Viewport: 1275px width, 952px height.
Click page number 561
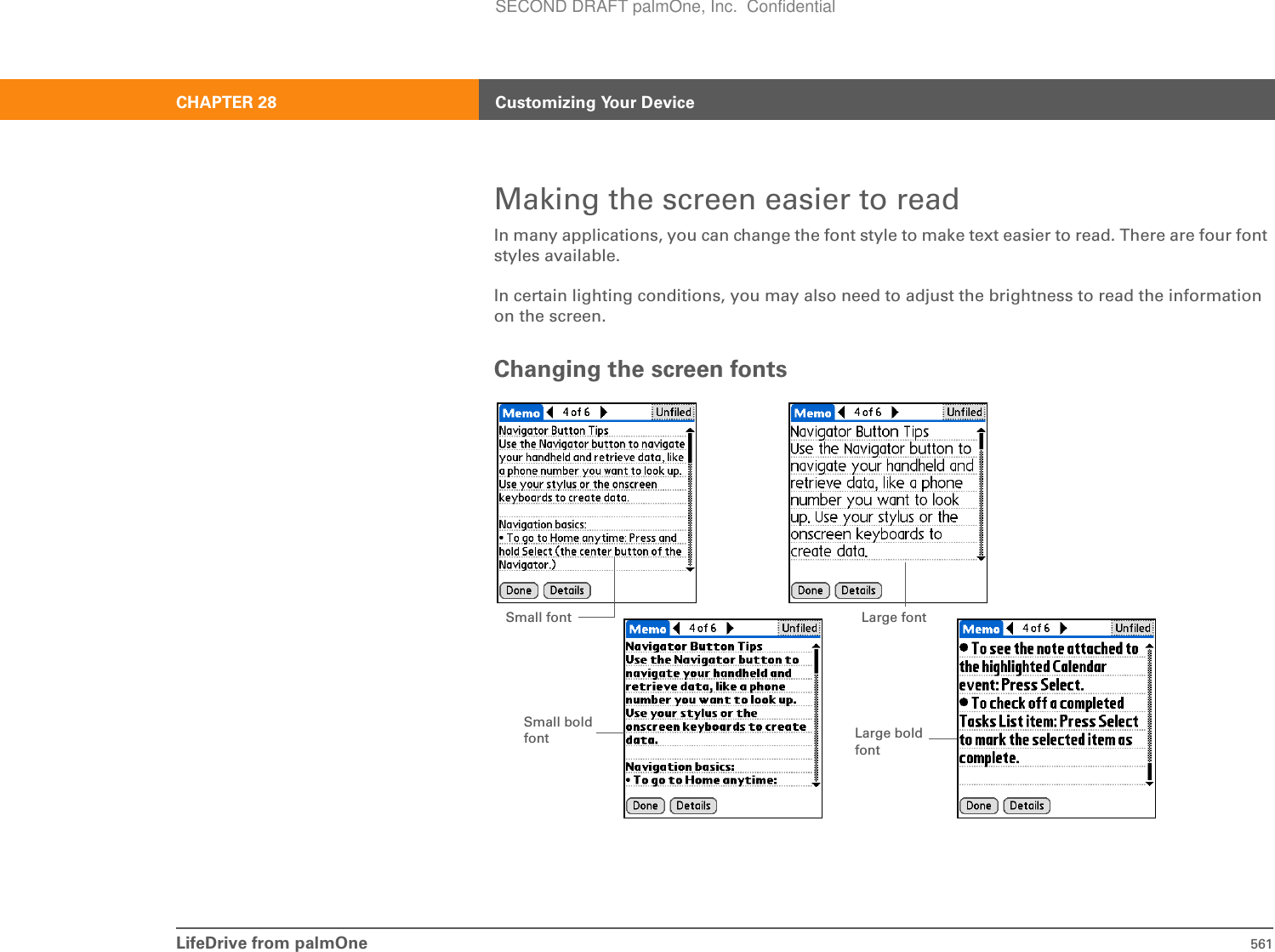tap(1261, 943)
